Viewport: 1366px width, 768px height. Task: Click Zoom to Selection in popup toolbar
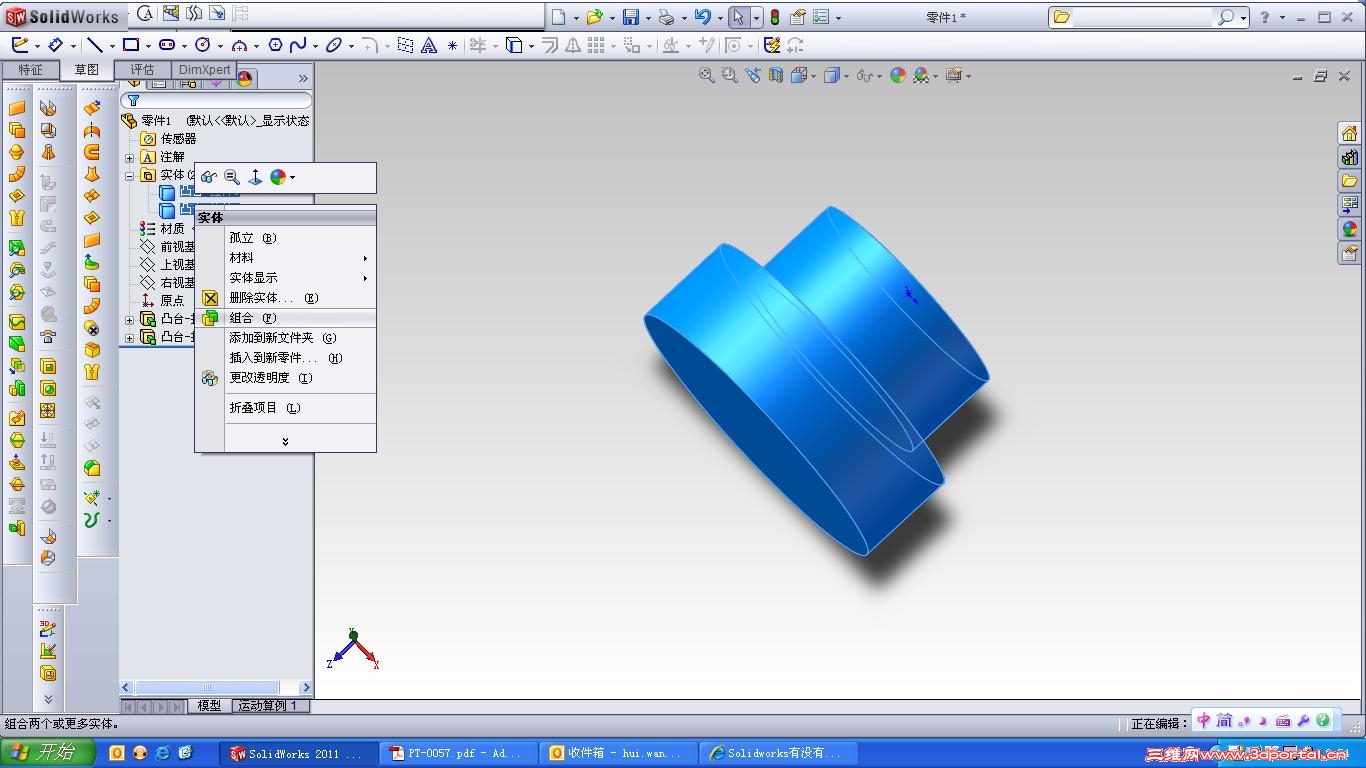[231, 177]
